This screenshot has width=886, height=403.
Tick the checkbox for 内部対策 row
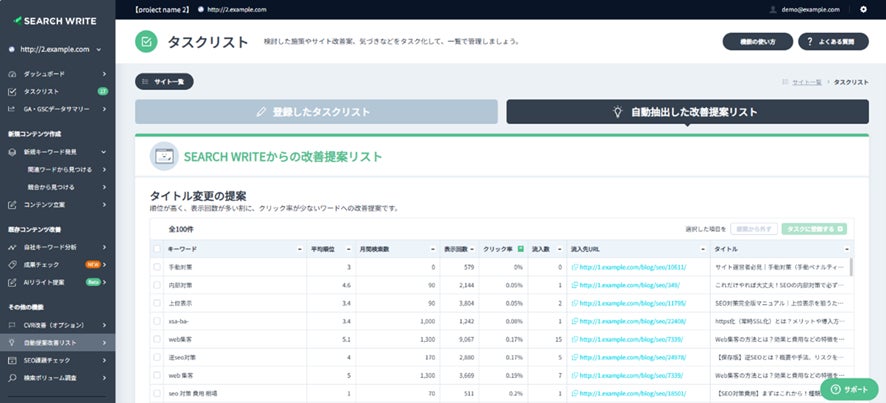click(x=157, y=285)
